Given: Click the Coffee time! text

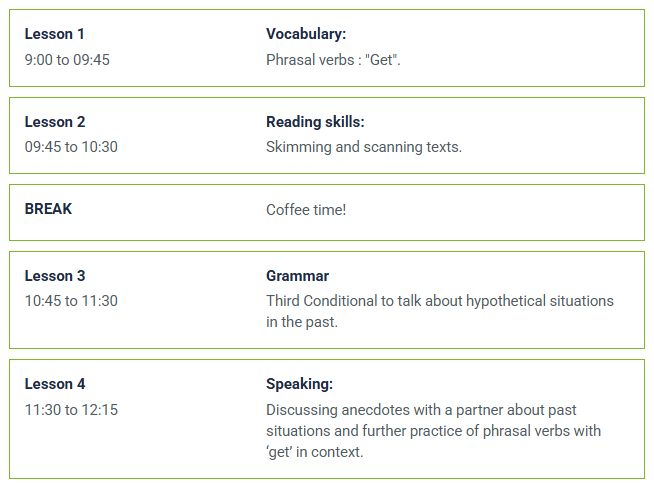Looking at the screenshot, I should pyautogui.click(x=306, y=210).
